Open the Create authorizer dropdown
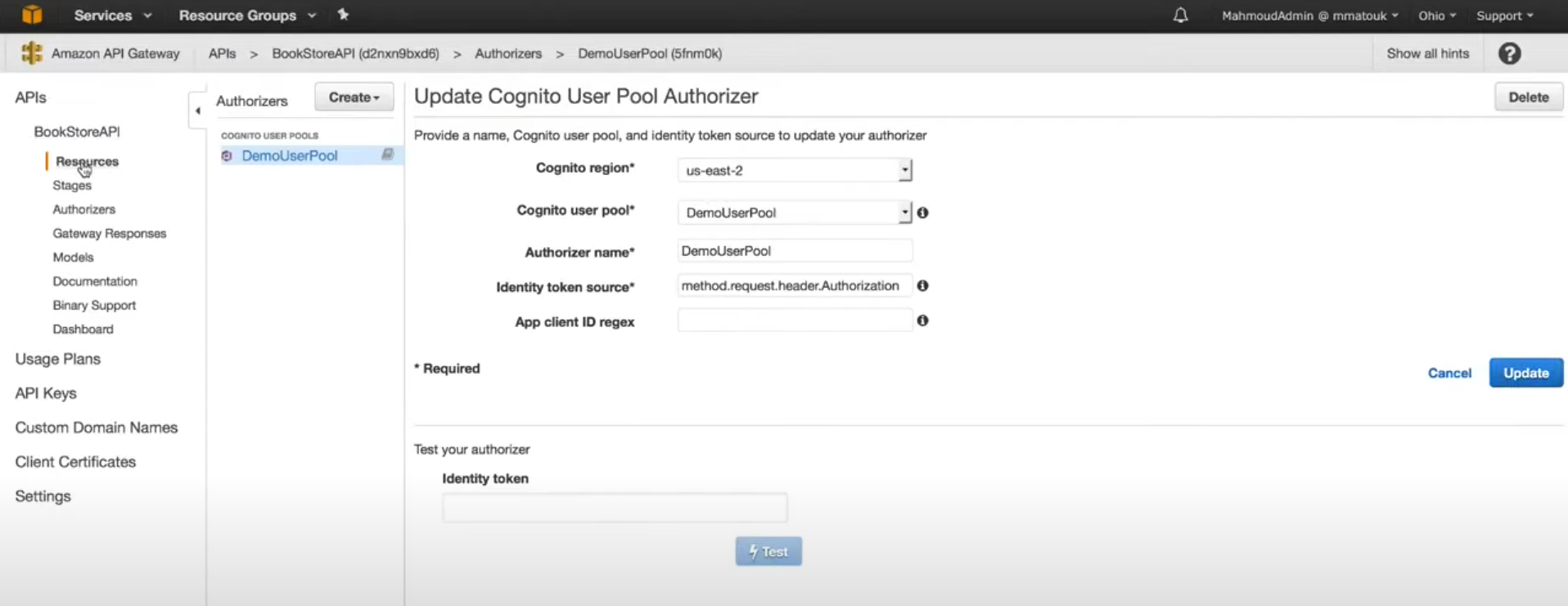The height and width of the screenshot is (606, 1568). click(x=354, y=97)
